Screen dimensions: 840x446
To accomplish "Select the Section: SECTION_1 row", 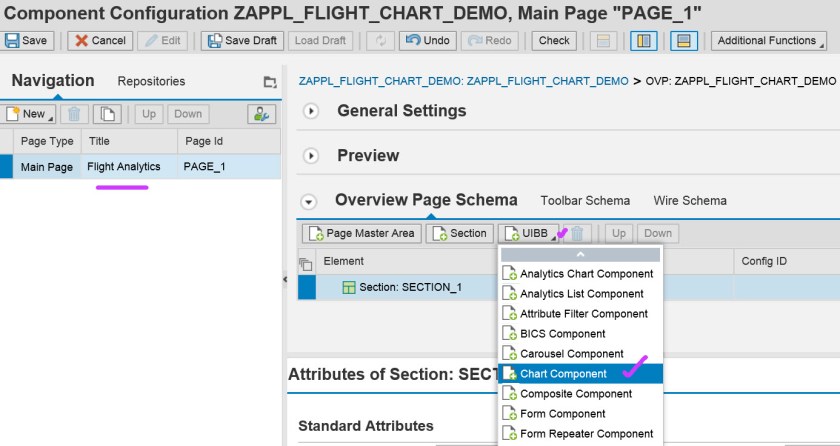I will (x=410, y=287).
